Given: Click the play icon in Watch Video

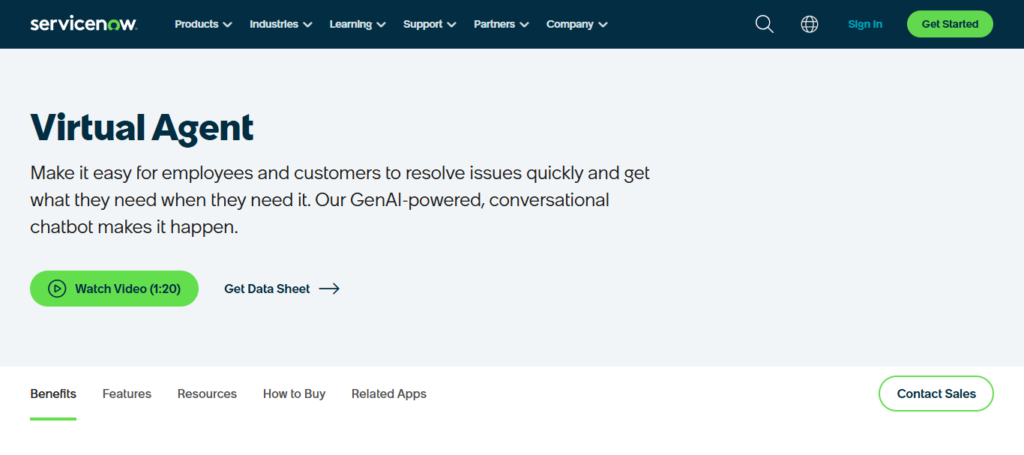Looking at the screenshot, I should 57,289.
